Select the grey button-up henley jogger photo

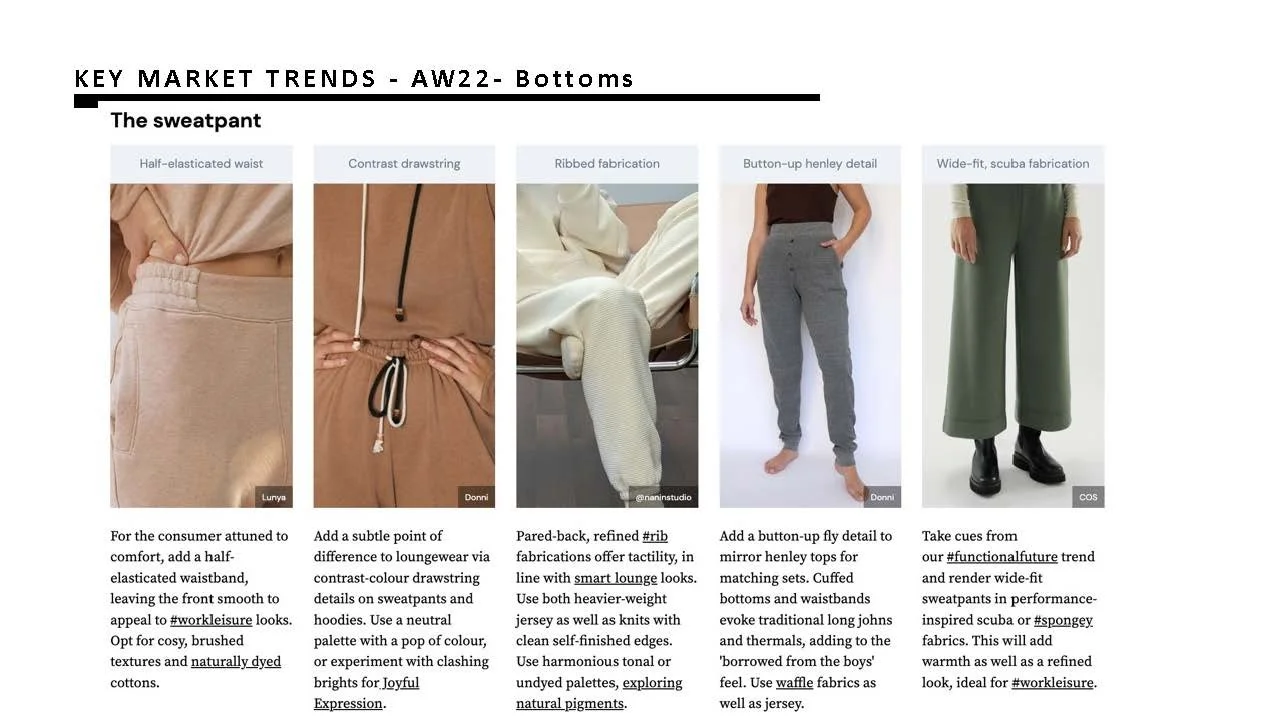pyautogui.click(x=810, y=345)
